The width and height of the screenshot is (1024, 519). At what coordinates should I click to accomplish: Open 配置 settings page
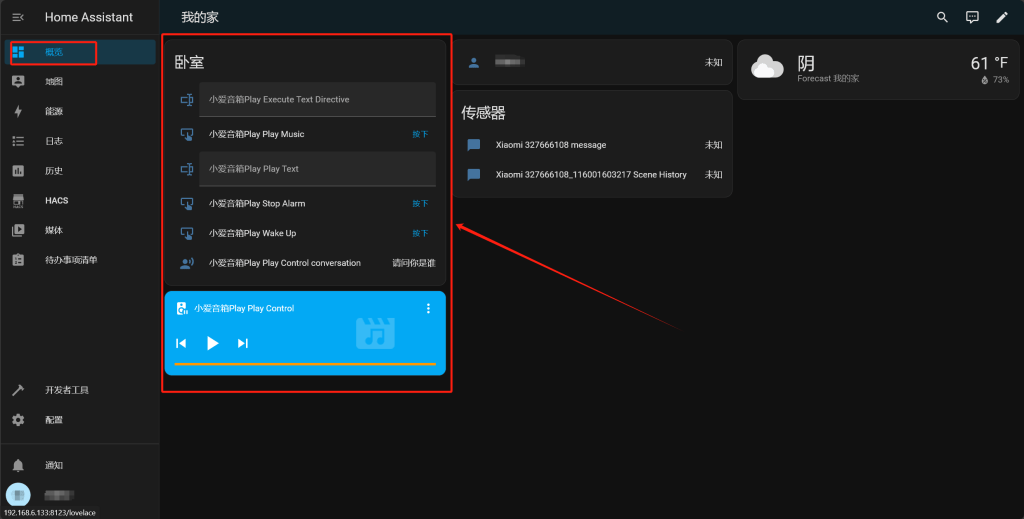tap(80, 420)
